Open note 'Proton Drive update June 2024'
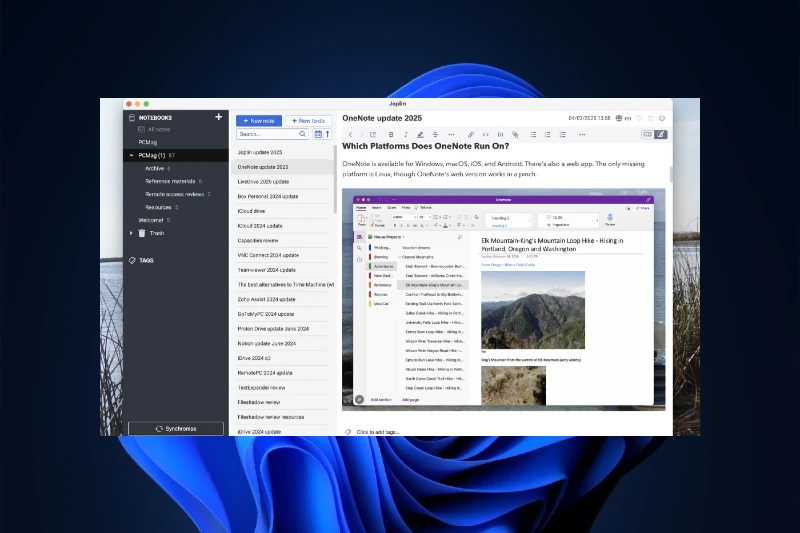Image resolution: width=800 pixels, height=533 pixels. pos(283,329)
